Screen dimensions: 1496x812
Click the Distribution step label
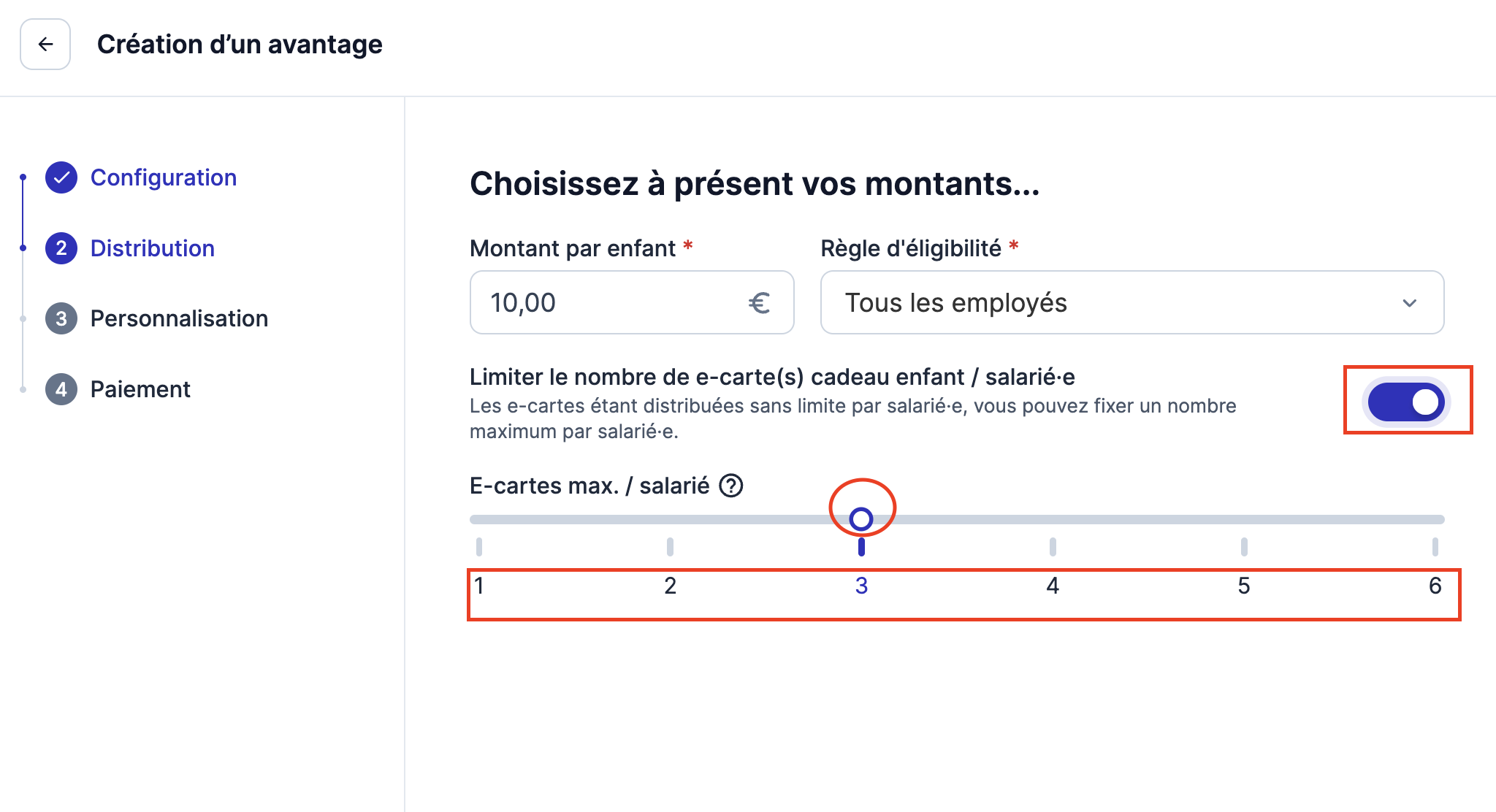click(153, 248)
